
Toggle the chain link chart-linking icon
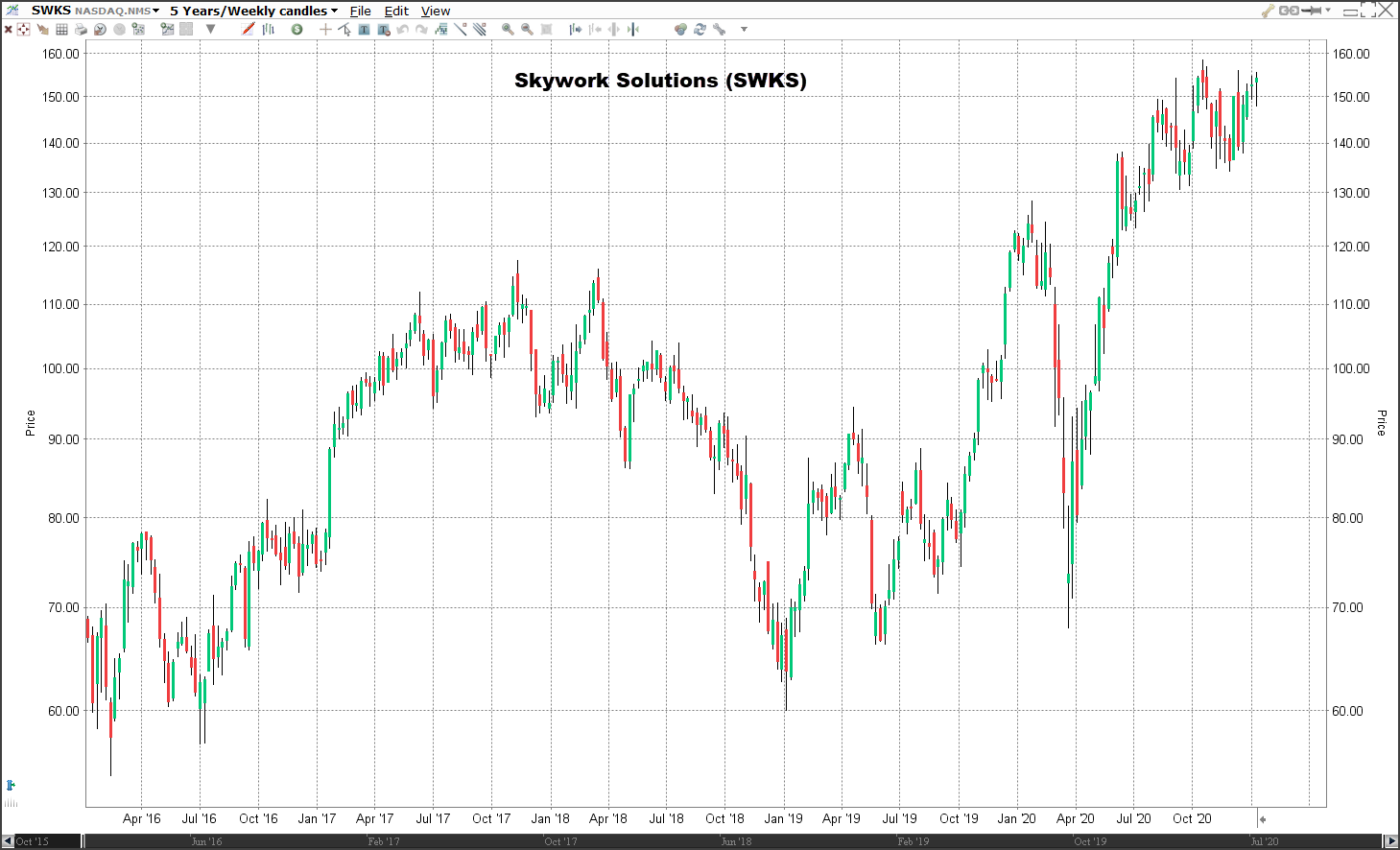coord(1289,11)
